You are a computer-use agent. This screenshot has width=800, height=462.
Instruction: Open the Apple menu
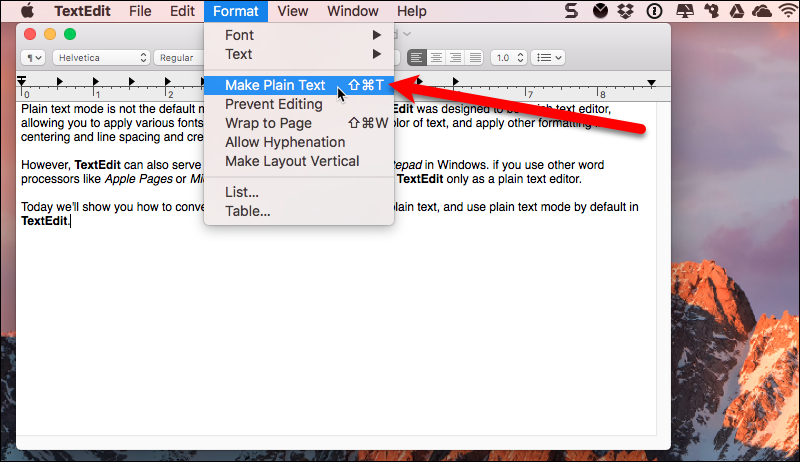click(27, 12)
